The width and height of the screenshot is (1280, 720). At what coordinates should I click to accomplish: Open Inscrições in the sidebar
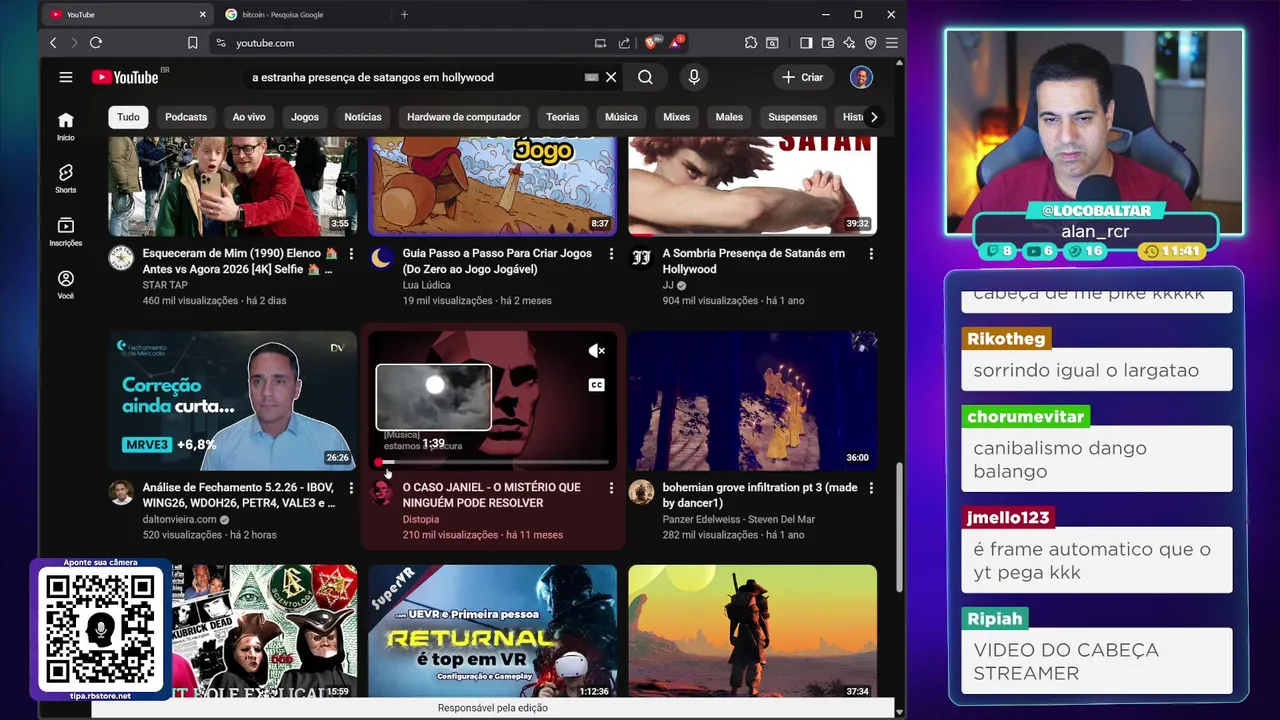pyautogui.click(x=66, y=232)
